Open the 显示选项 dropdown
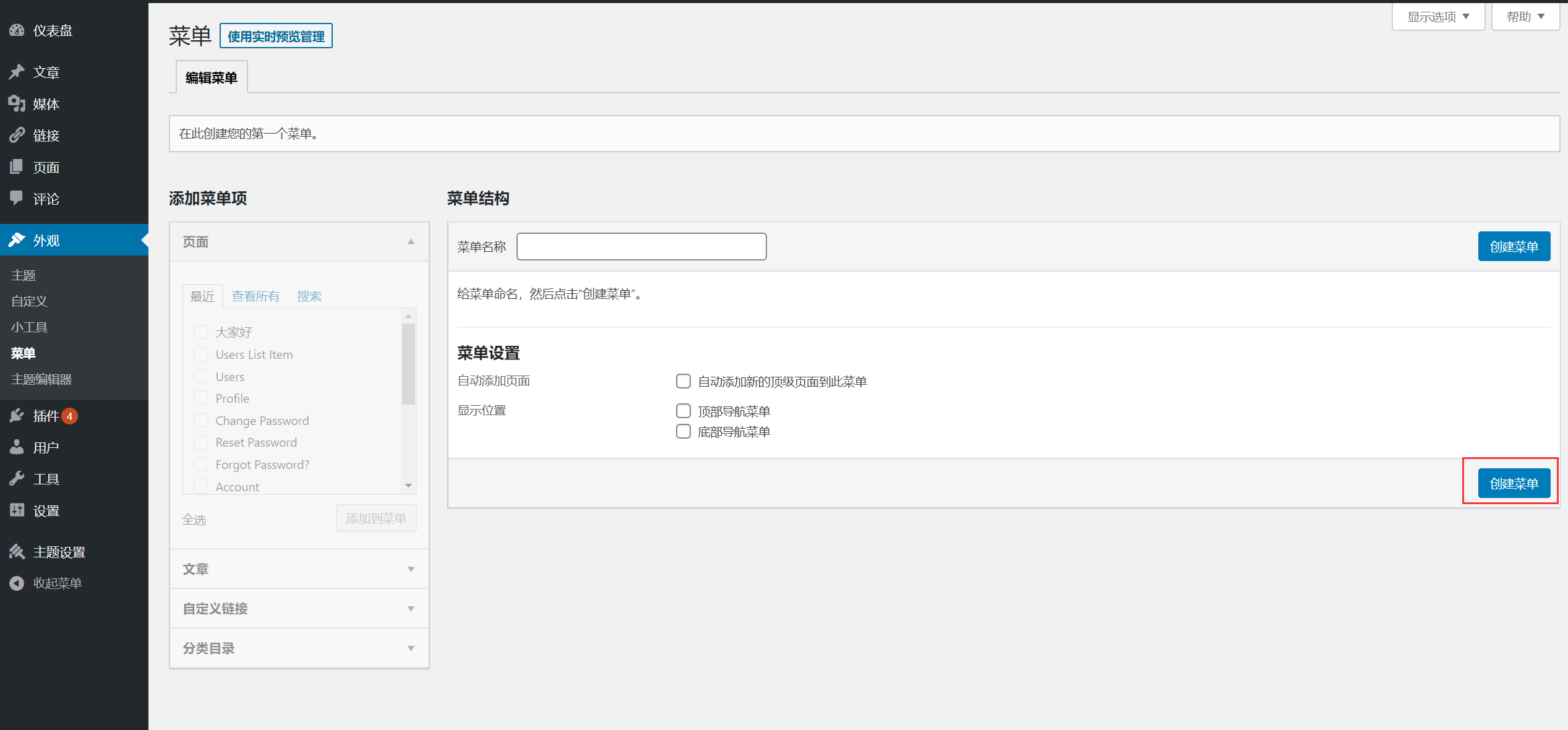Image resolution: width=1568 pixels, height=730 pixels. [1437, 17]
